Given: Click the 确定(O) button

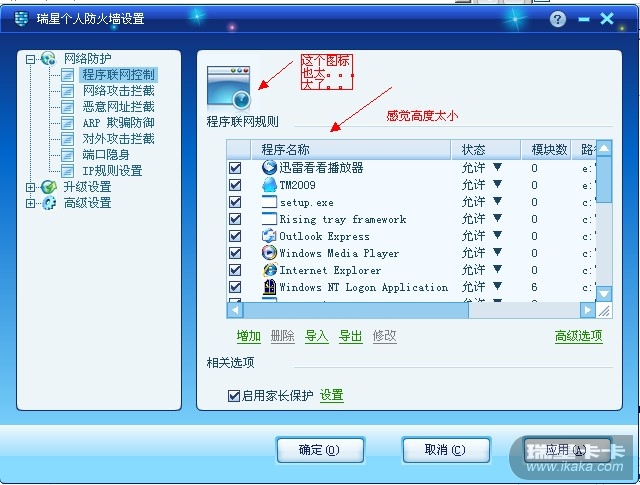Looking at the screenshot, I should click(x=320, y=450).
